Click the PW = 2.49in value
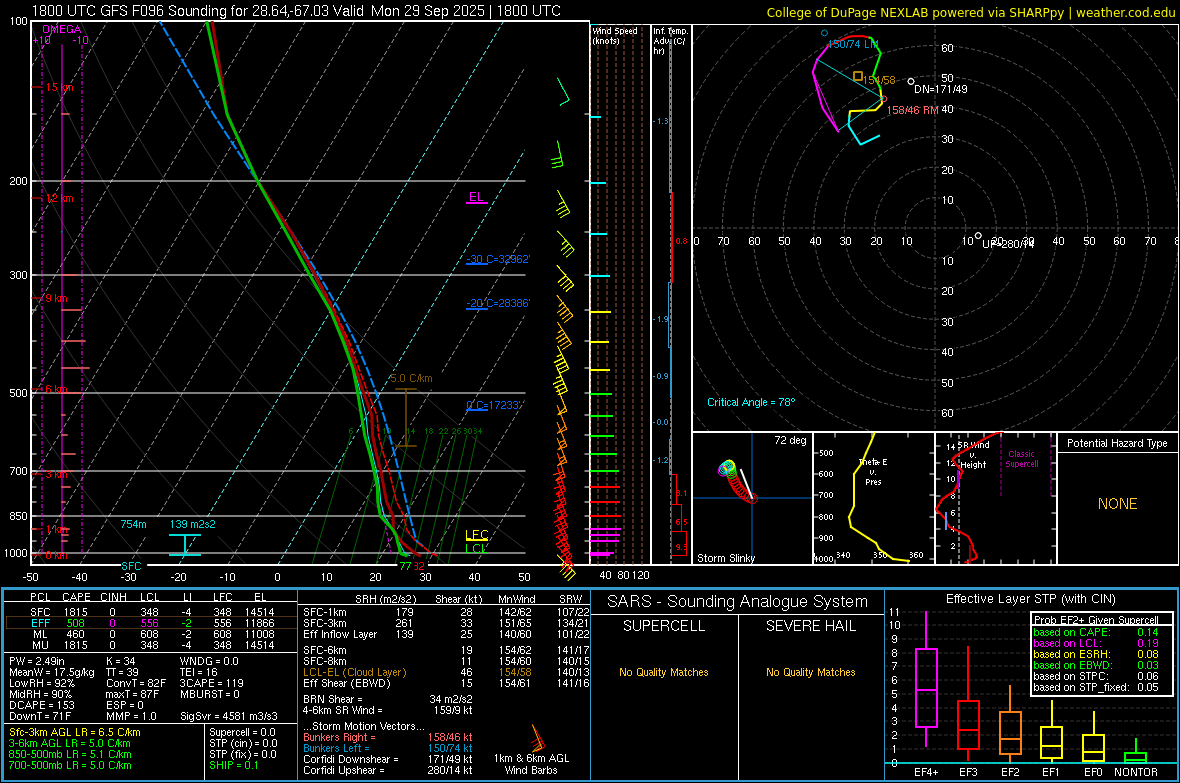 tap(37, 661)
